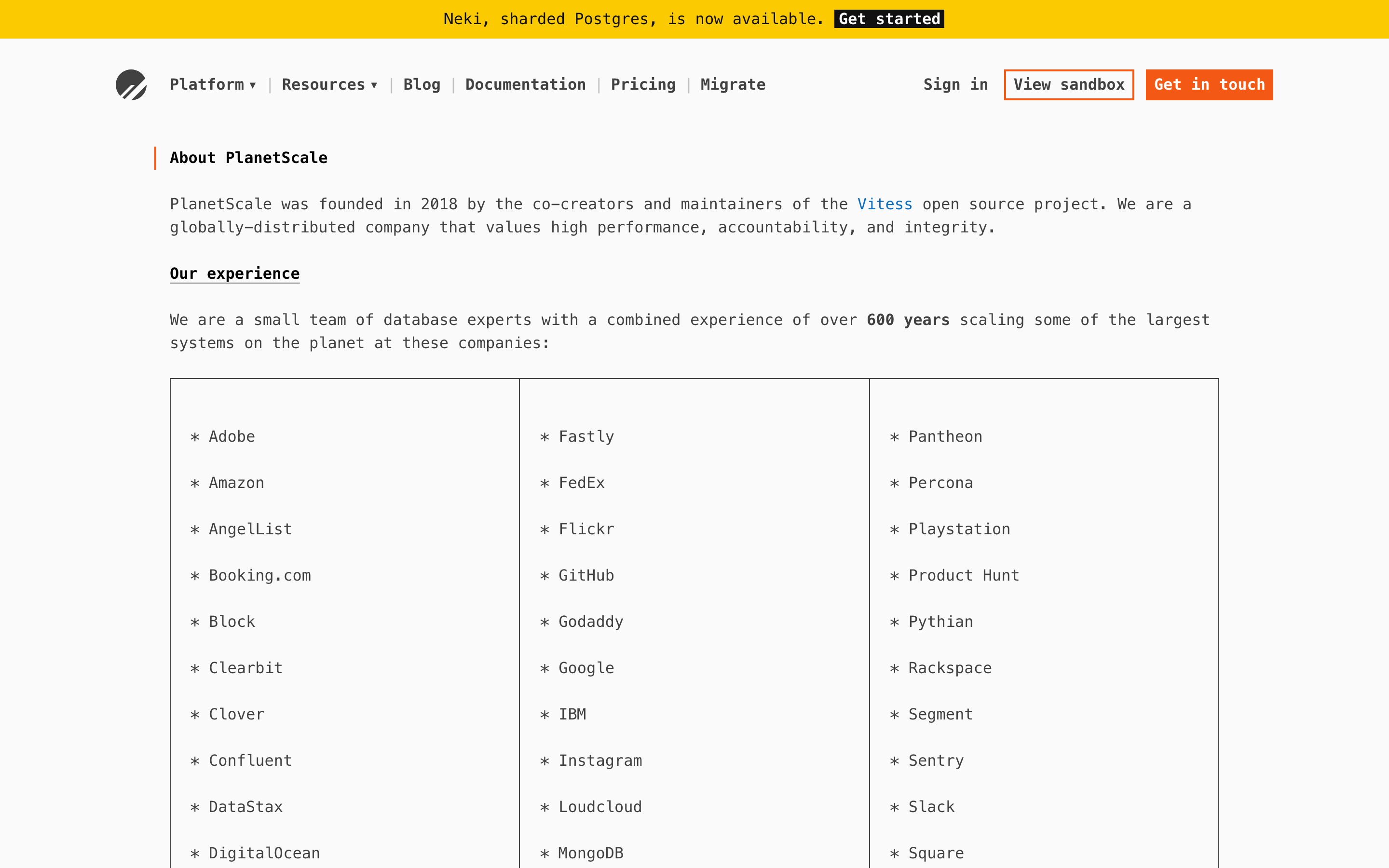Click the Confluent entry

tap(250, 760)
